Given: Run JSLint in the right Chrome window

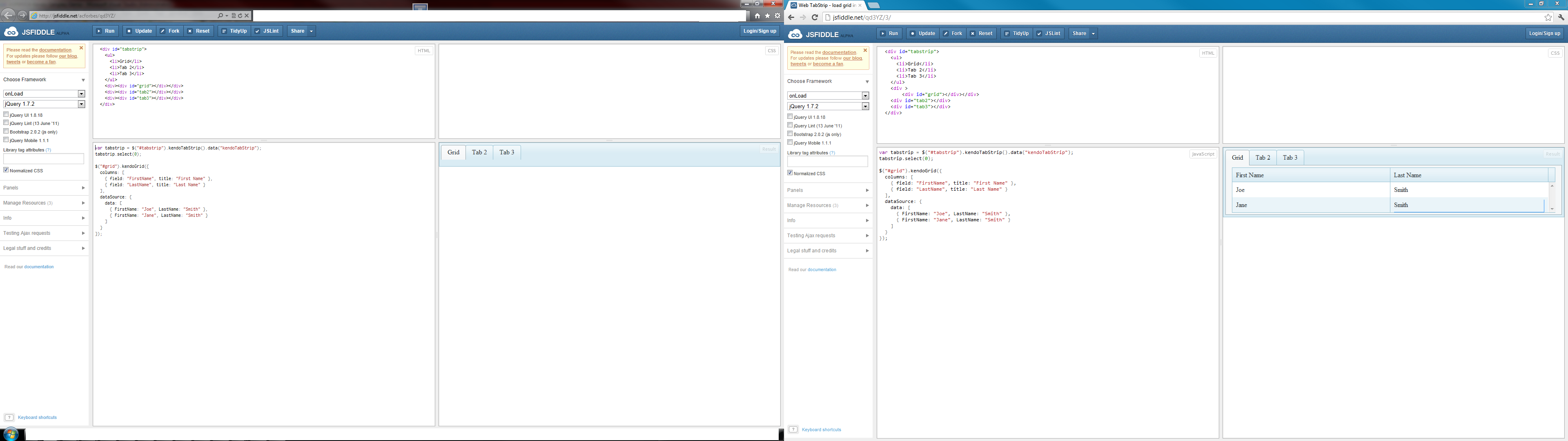Looking at the screenshot, I should point(1049,33).
